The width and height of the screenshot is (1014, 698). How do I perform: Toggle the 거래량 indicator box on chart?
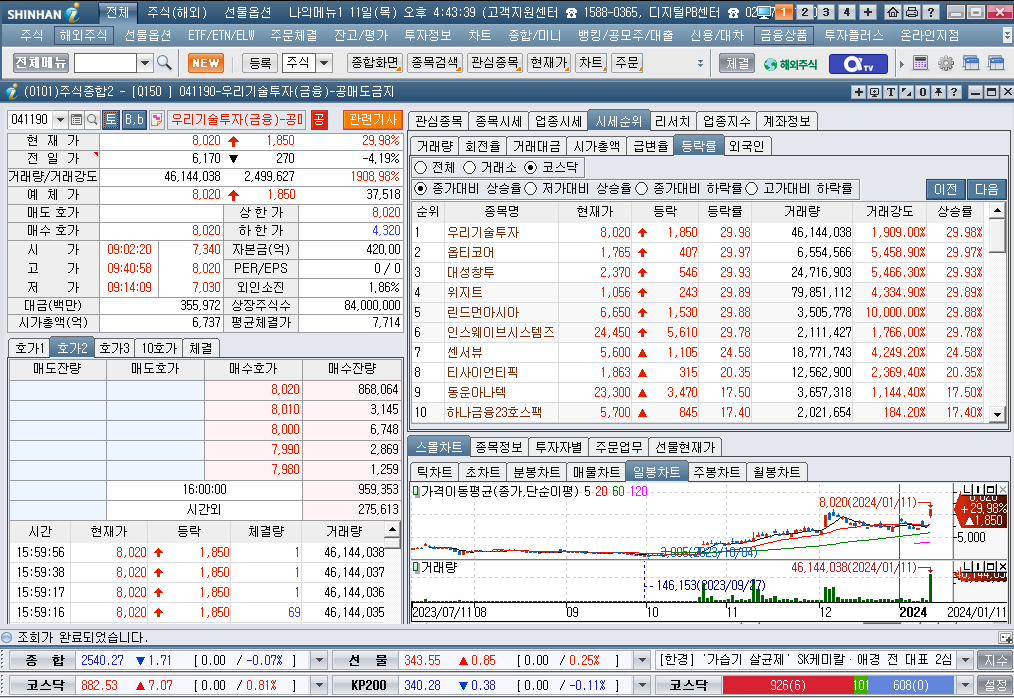416,567
